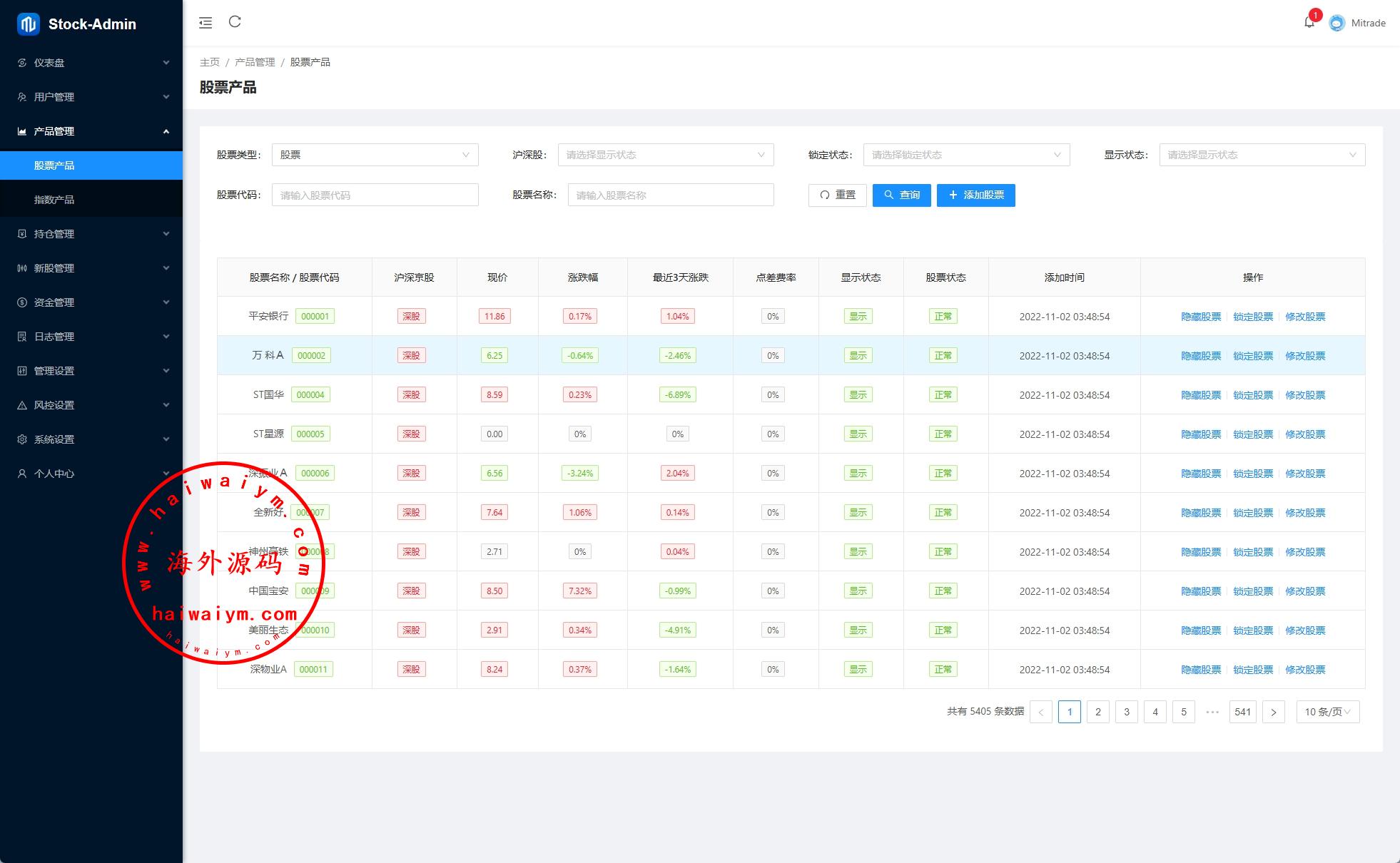Screen dimensions: 1400x863
Task: Click the Mitrade user avatar
Action: pyautogui.click(x=1336, y=23)
